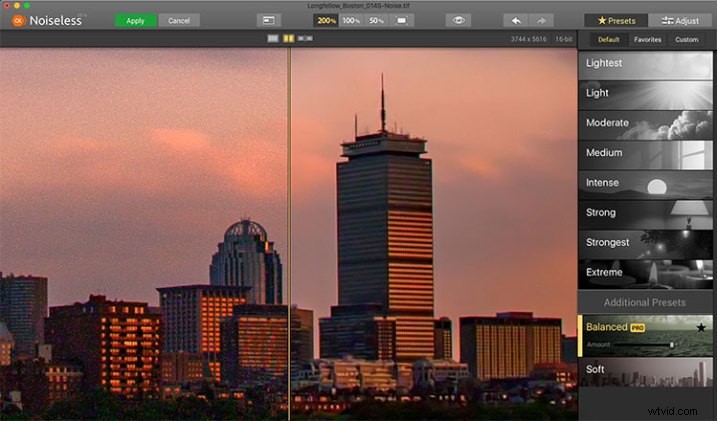Viewport: 717px width, 421px height.
Task: Choose the Soft preset
Action: [645, 372]
